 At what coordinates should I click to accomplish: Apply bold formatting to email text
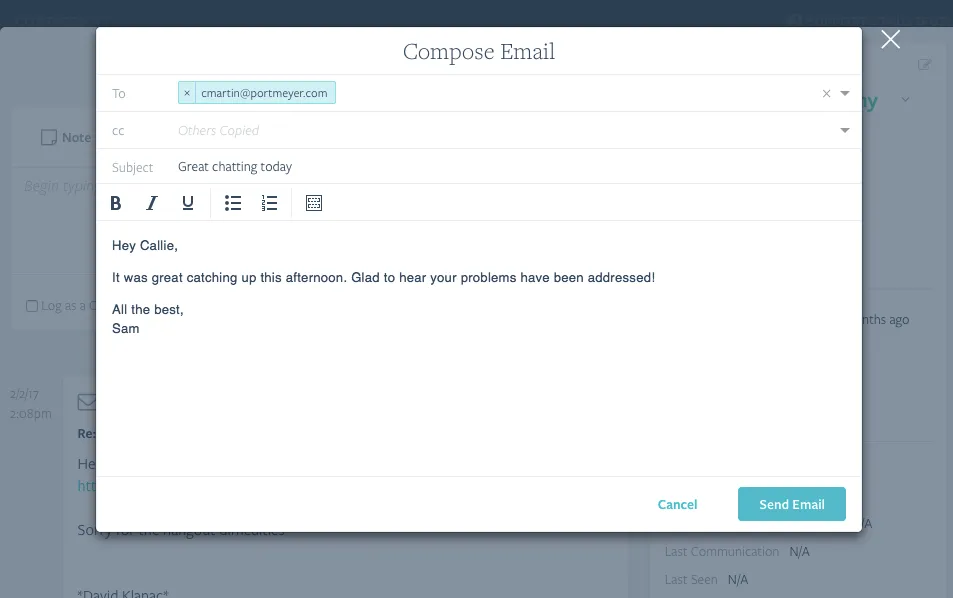click(115, 203)
